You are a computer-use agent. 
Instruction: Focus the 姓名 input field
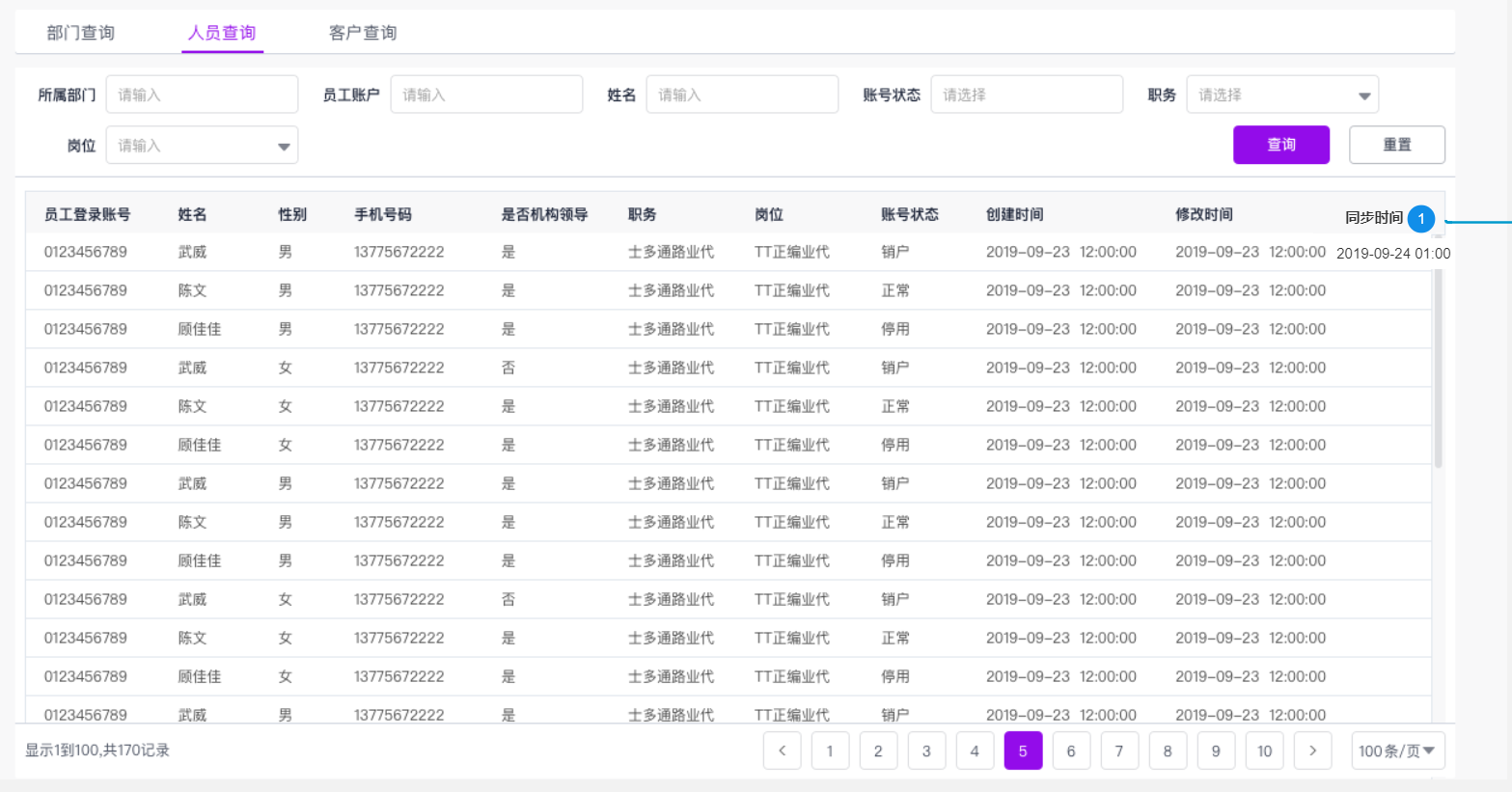(x=742, y=95)
